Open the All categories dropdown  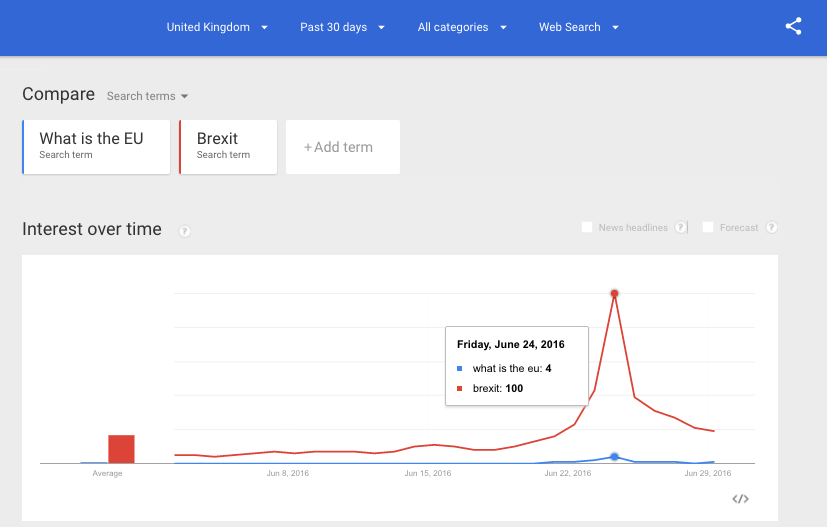click(x=462, y=27)
